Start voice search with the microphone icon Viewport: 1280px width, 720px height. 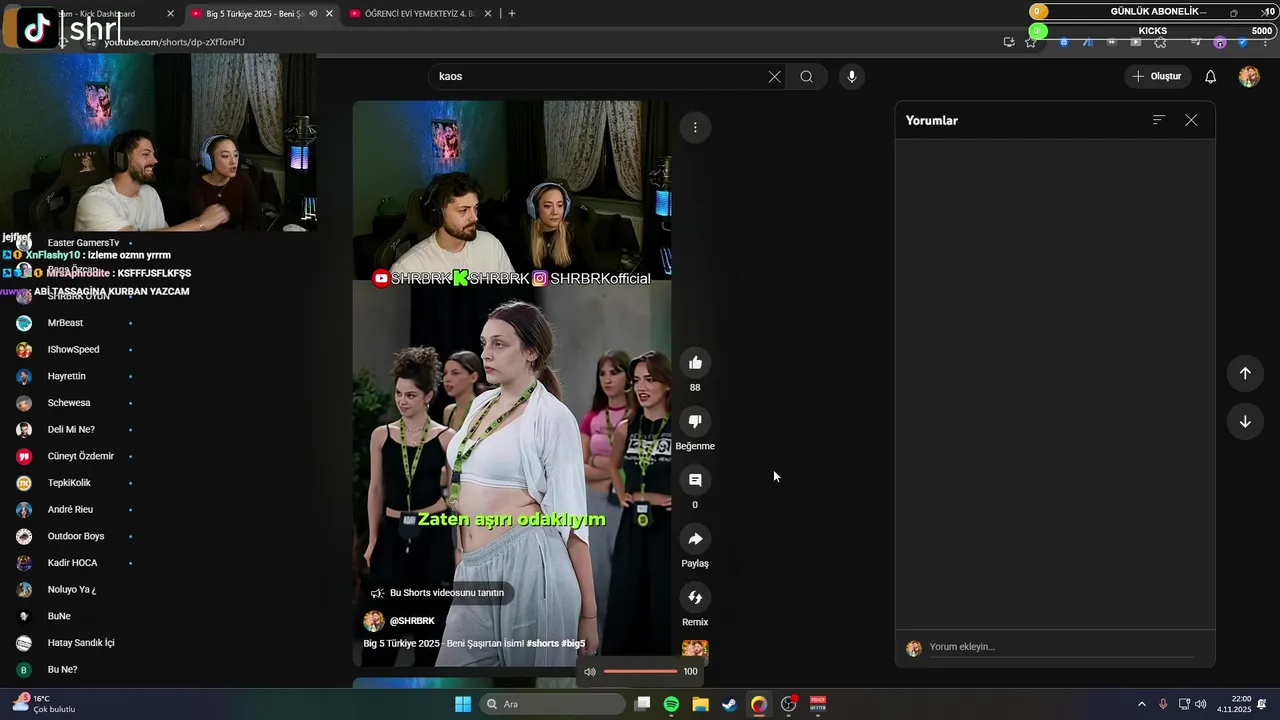(851, 77)
